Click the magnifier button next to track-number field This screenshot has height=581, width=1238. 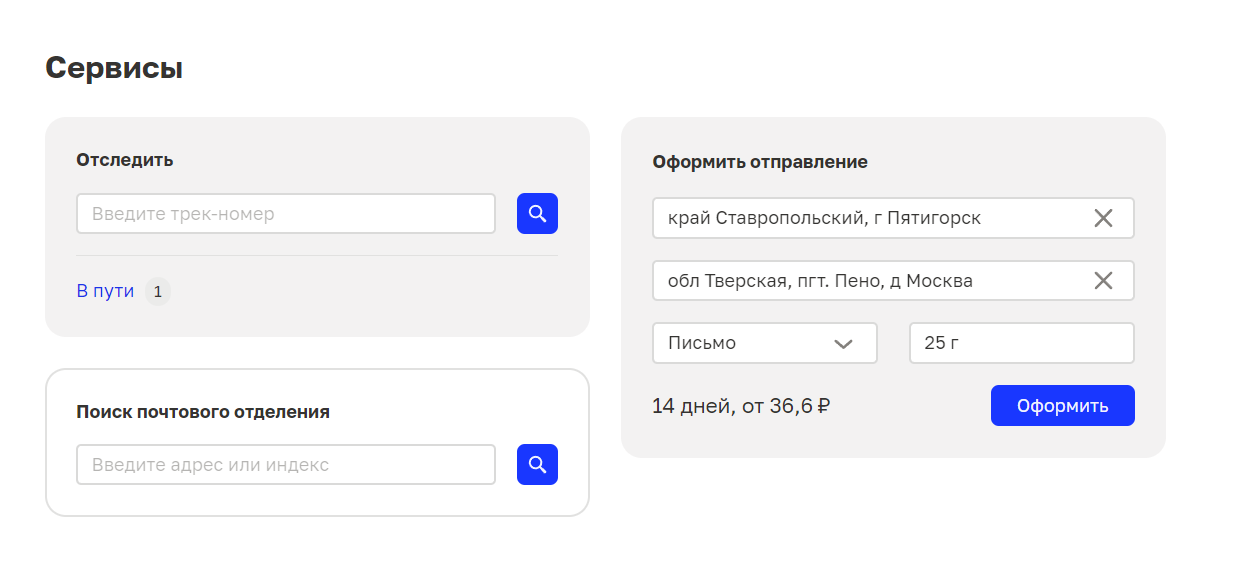(537, 214)
